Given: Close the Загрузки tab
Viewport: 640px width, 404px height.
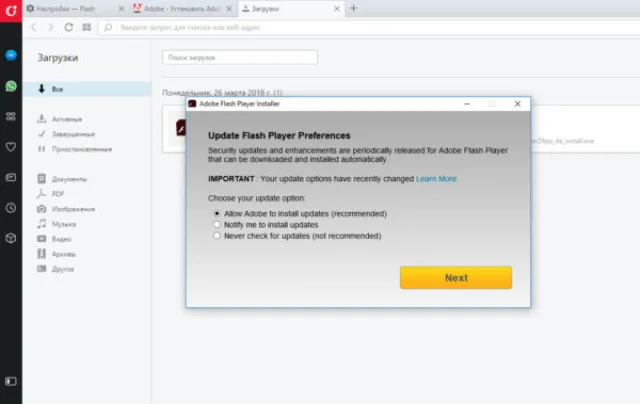Looking at the screenshot, I should (337, 9).
